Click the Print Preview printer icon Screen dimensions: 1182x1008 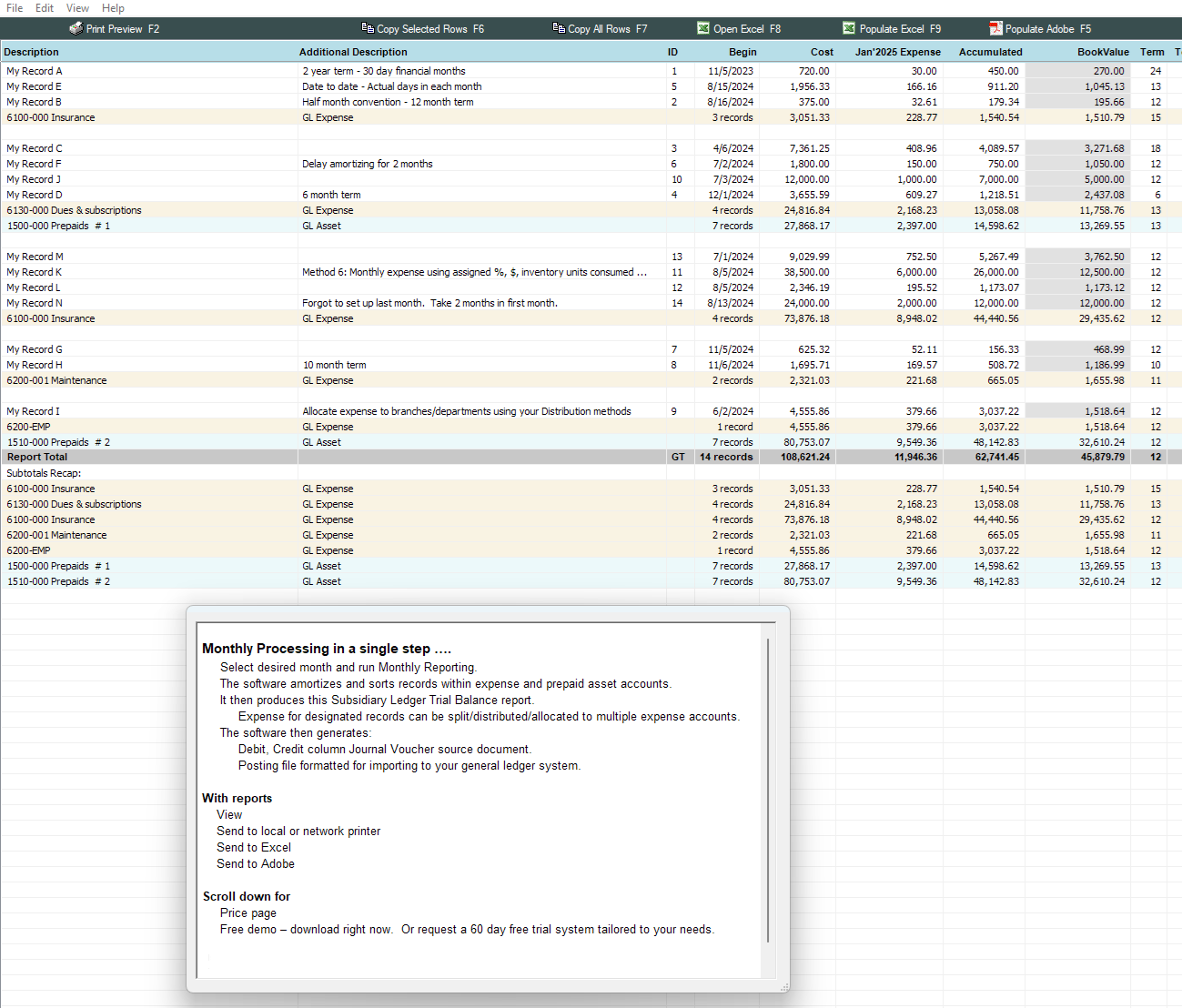pyautogui.click(x=76, y=28)
